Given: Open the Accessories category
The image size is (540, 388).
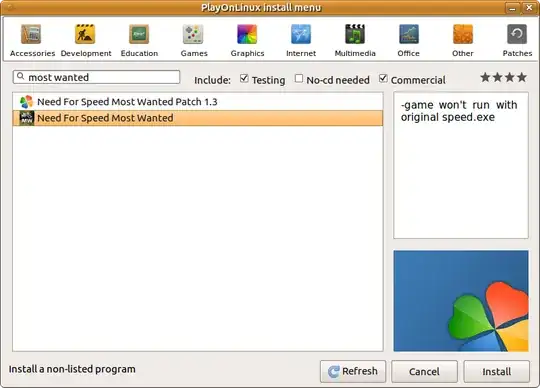Looking at the screenshot, I should click(x=32, y=41).
